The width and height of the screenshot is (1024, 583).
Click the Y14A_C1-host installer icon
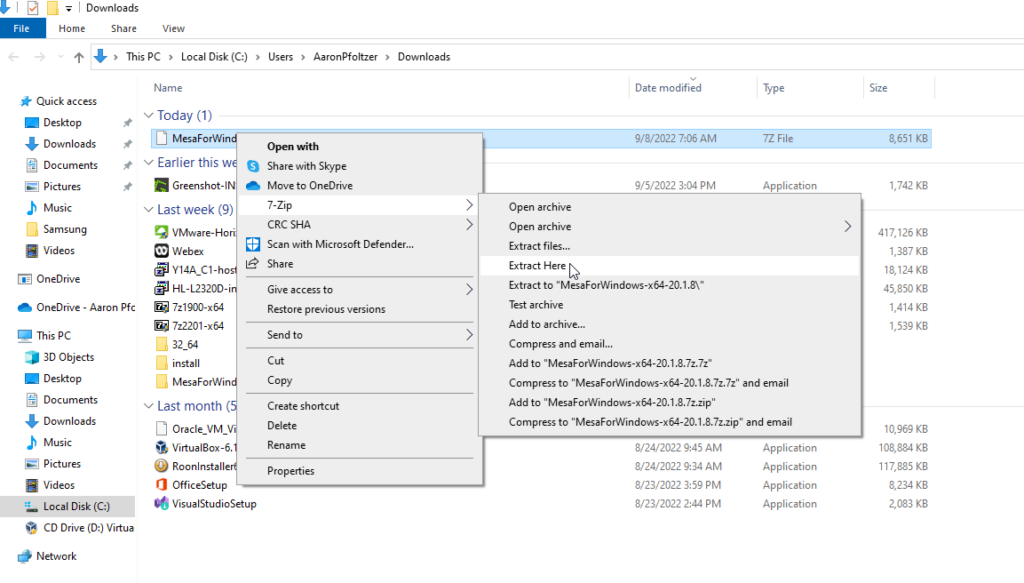161,270
